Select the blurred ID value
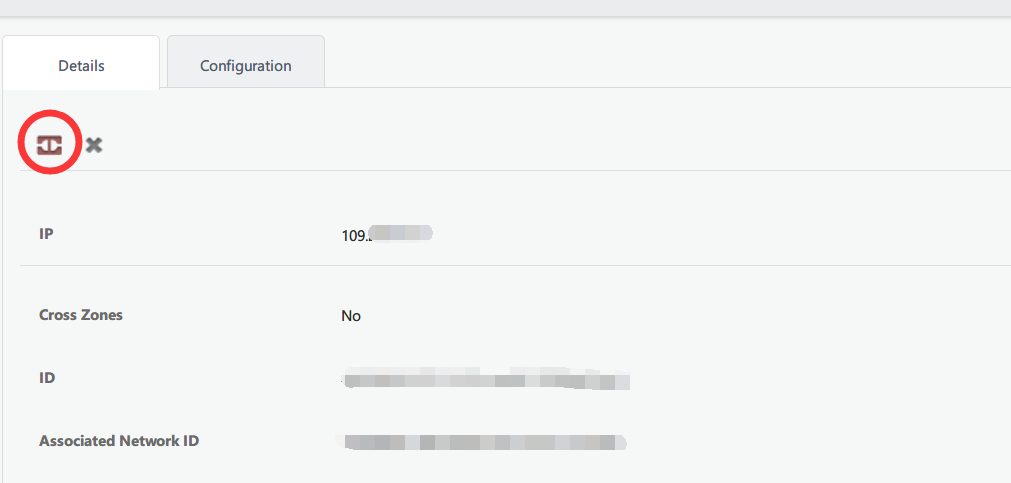The width and height of the screenshot is (1011, 483). [x=486, y=379]
